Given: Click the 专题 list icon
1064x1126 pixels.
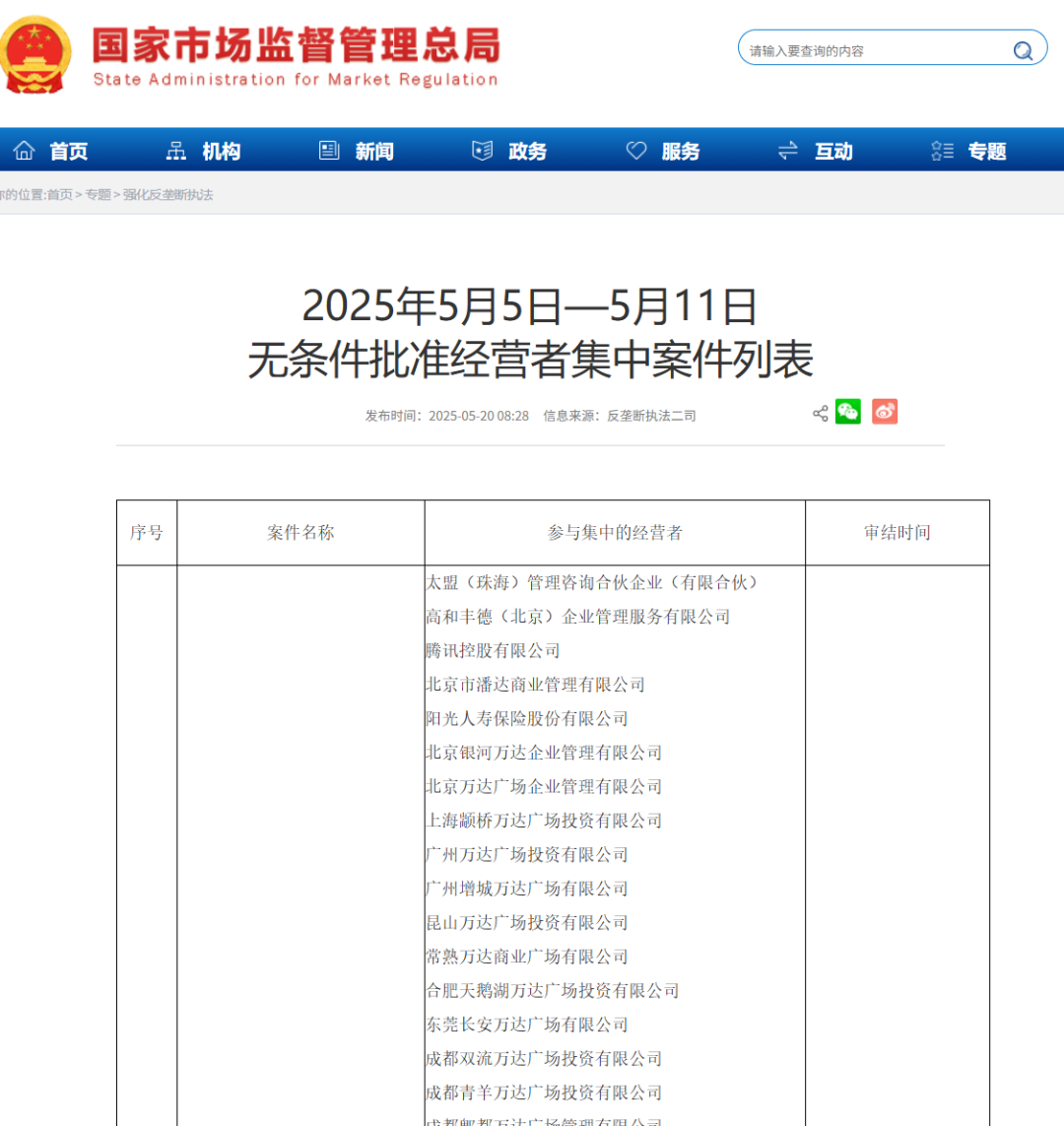Looking at the screenshot, I should (x=942, y=150).
